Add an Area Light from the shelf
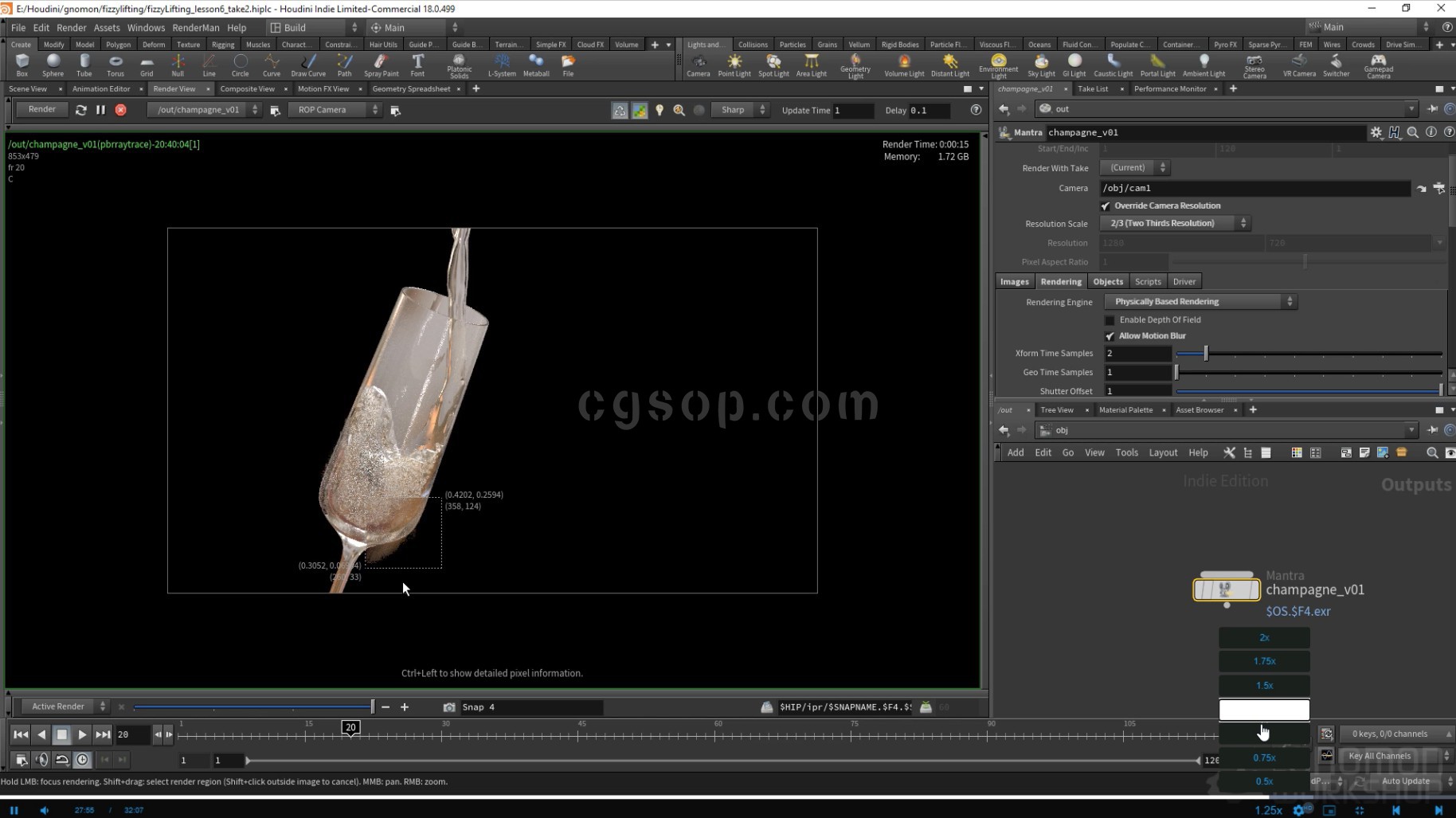 (812, 65)
